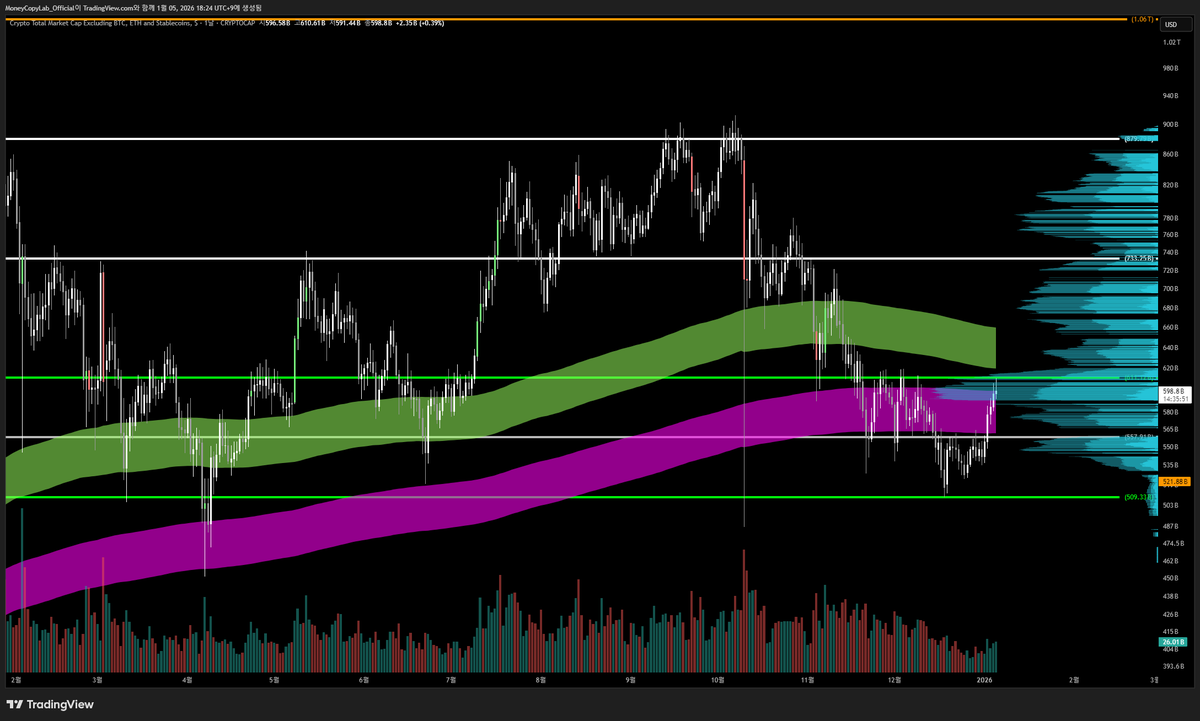This screenshot has width=1200, height=721.
Task: Click the 980 B price axis tick
Action: click(x=1171, y=68)
